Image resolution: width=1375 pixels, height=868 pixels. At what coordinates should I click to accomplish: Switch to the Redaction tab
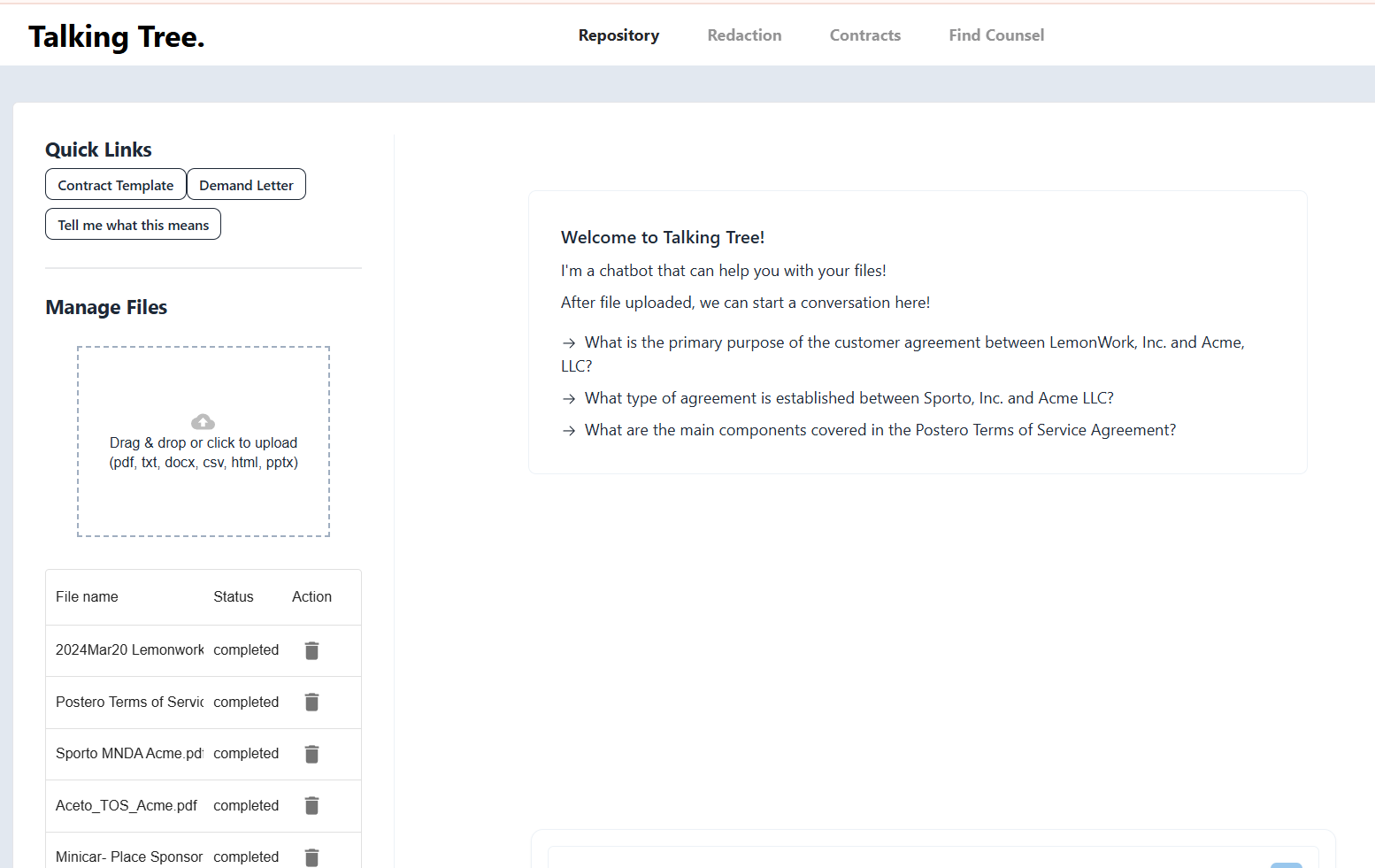(744, 35)
